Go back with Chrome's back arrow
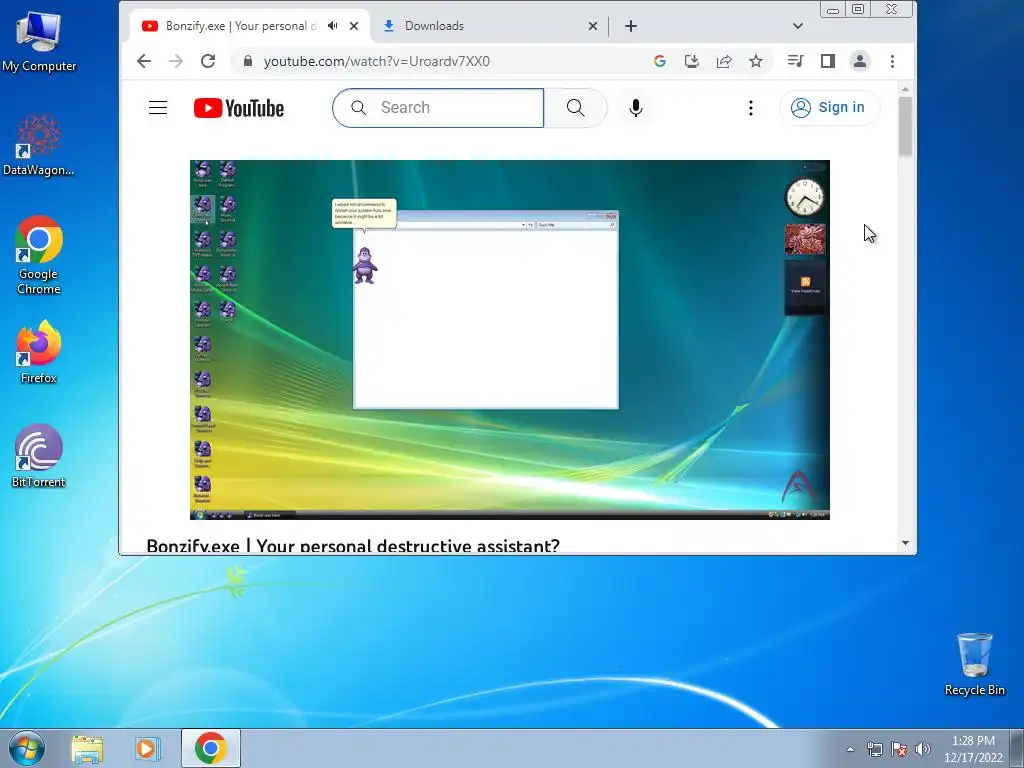The image size is (1024, 768). click(144, 61)
